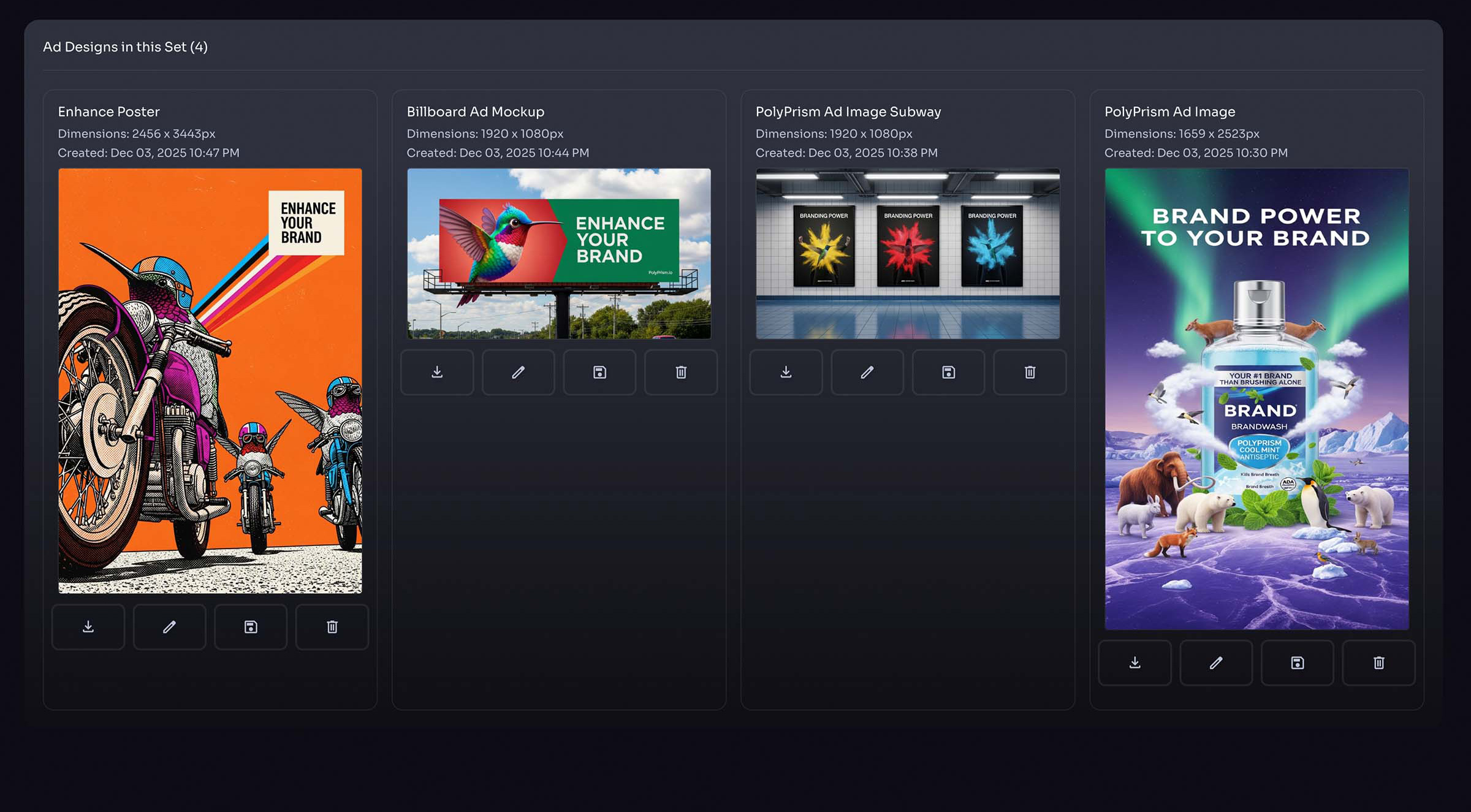Image resolution: width=1471 pixels, height=812 pixels.
Task: Open the subway station posters thumbnail
Action: 908,254
